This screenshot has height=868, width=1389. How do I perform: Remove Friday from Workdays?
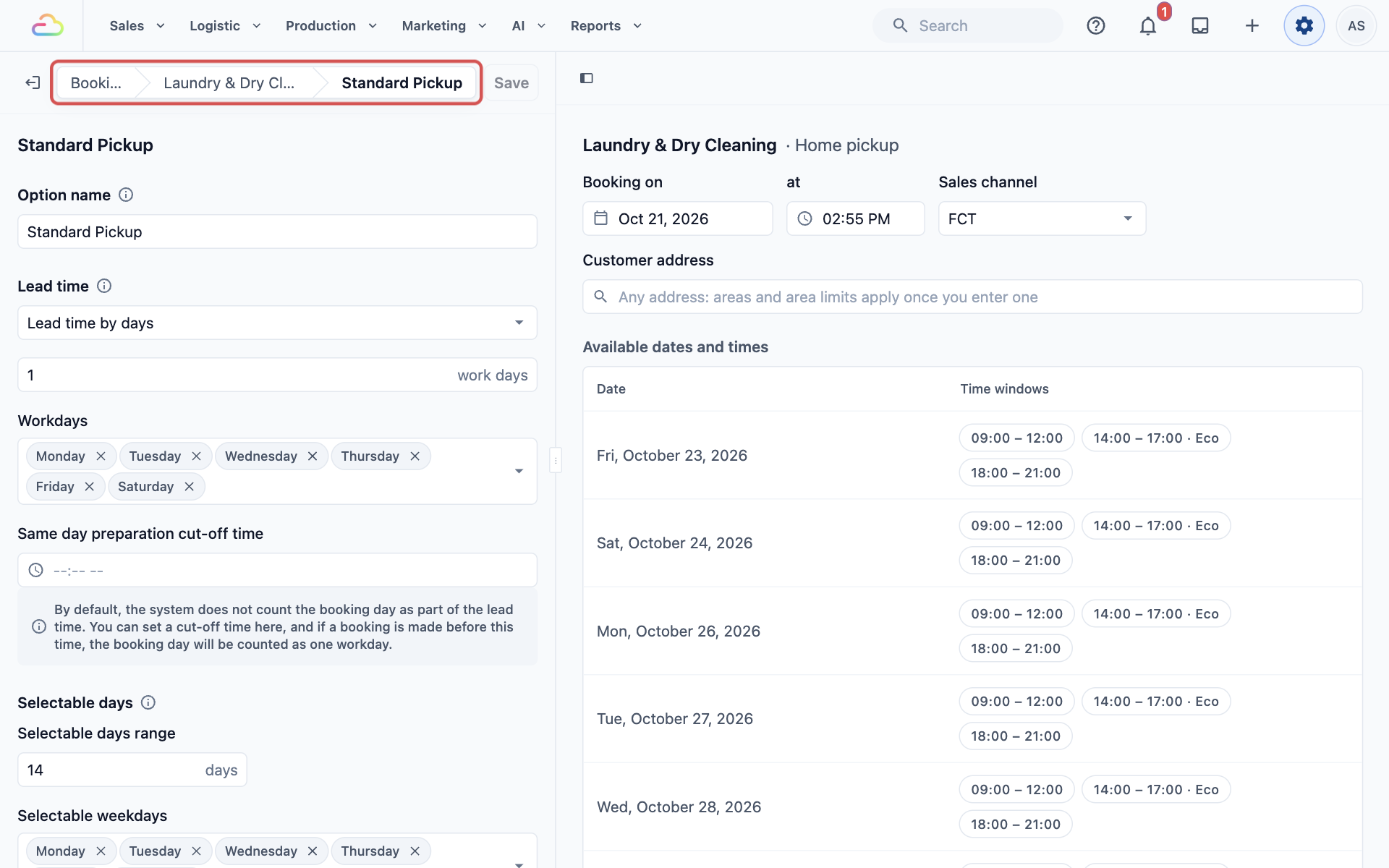(90, 487)
